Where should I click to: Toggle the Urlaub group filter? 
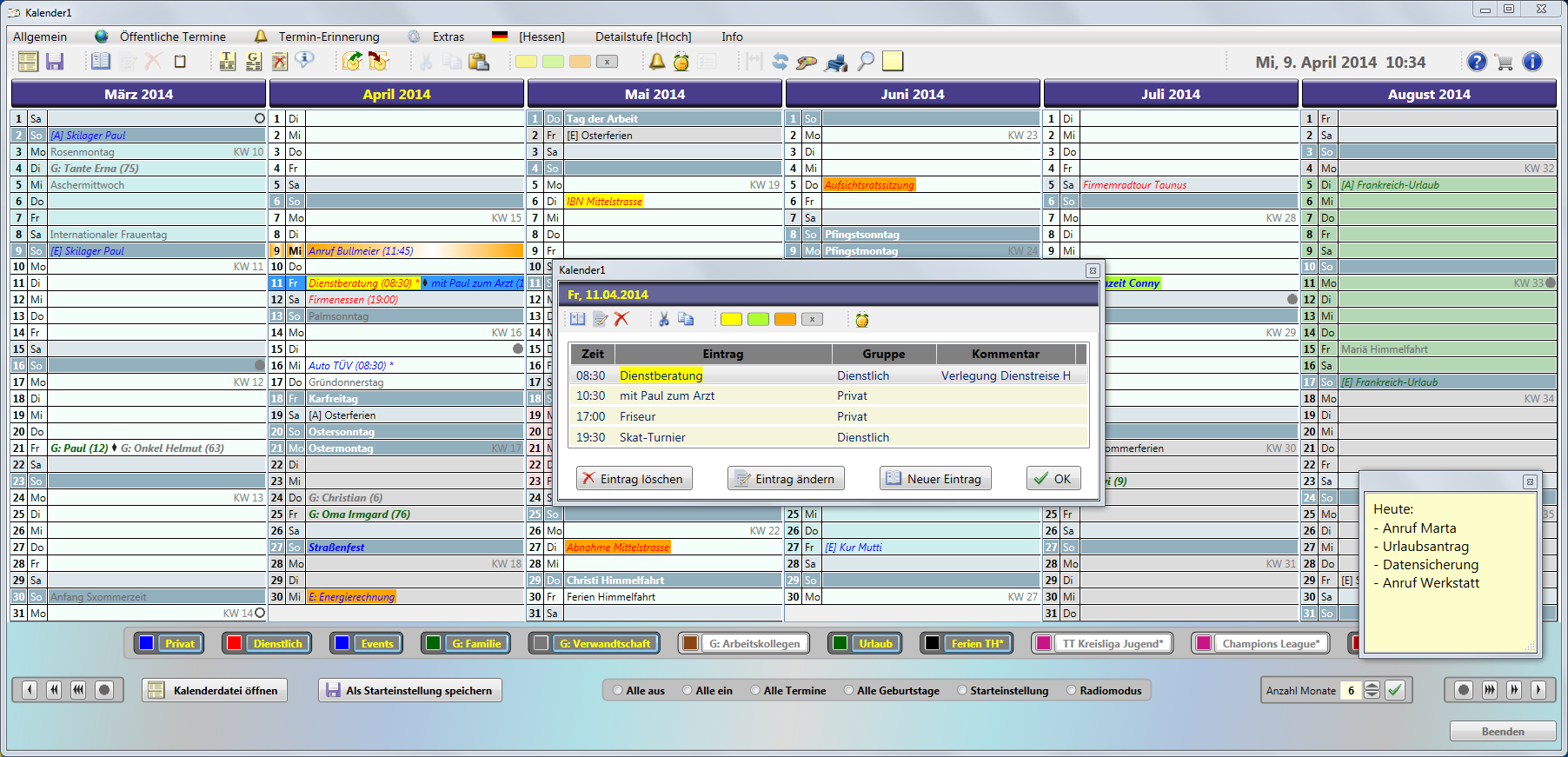(x=864, y=643)
